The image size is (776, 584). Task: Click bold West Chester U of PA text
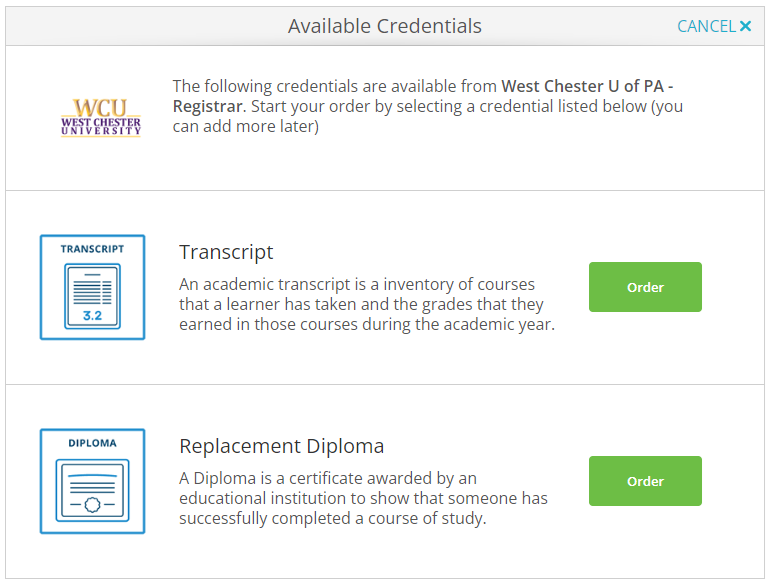584,86
